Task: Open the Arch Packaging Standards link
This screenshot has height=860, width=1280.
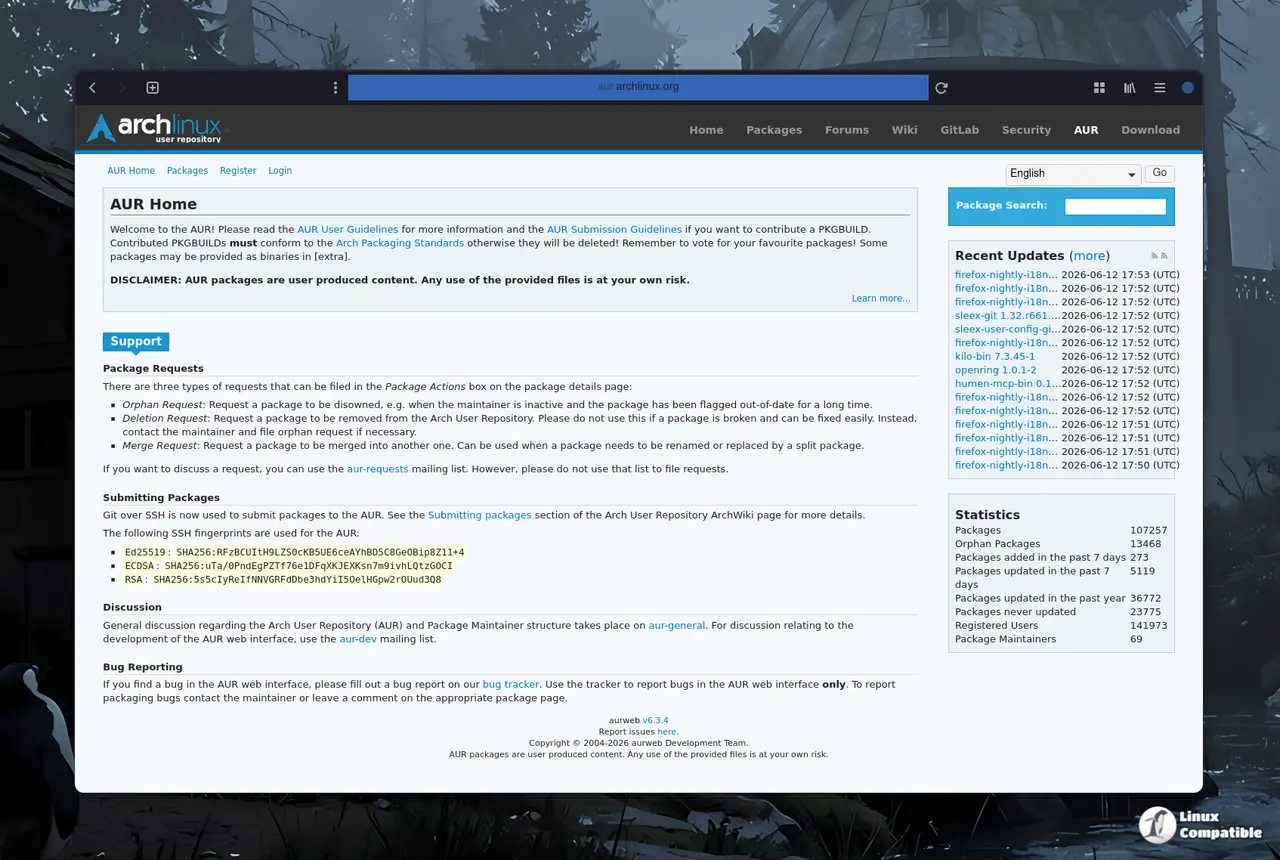Action: pos(400,243)
